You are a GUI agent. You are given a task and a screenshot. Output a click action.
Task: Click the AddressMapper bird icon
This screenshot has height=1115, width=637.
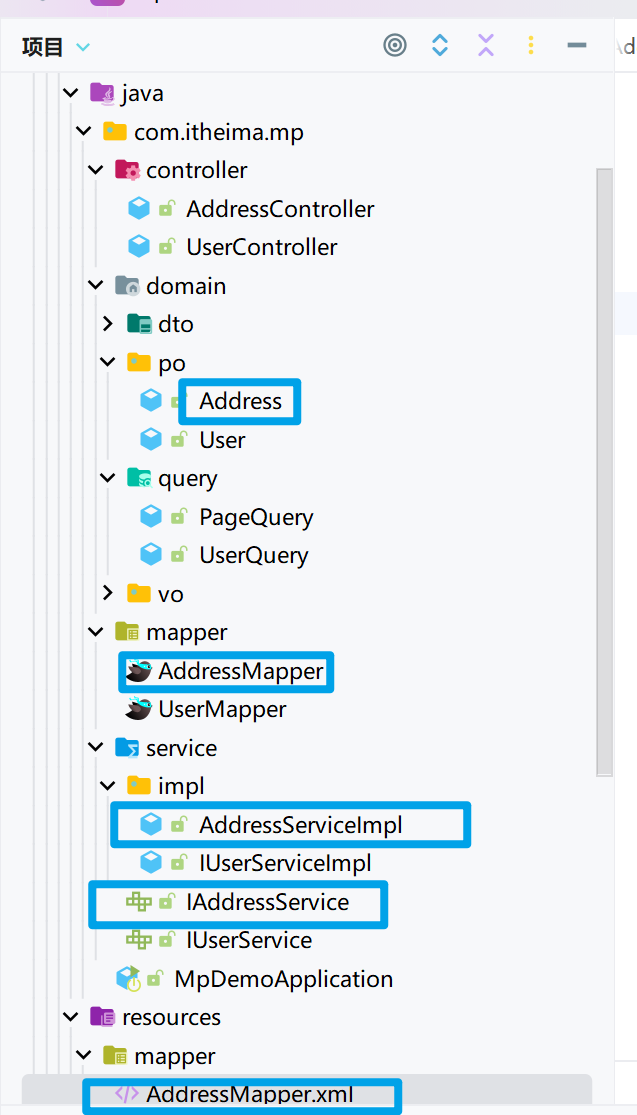click(x=138, y=671)
